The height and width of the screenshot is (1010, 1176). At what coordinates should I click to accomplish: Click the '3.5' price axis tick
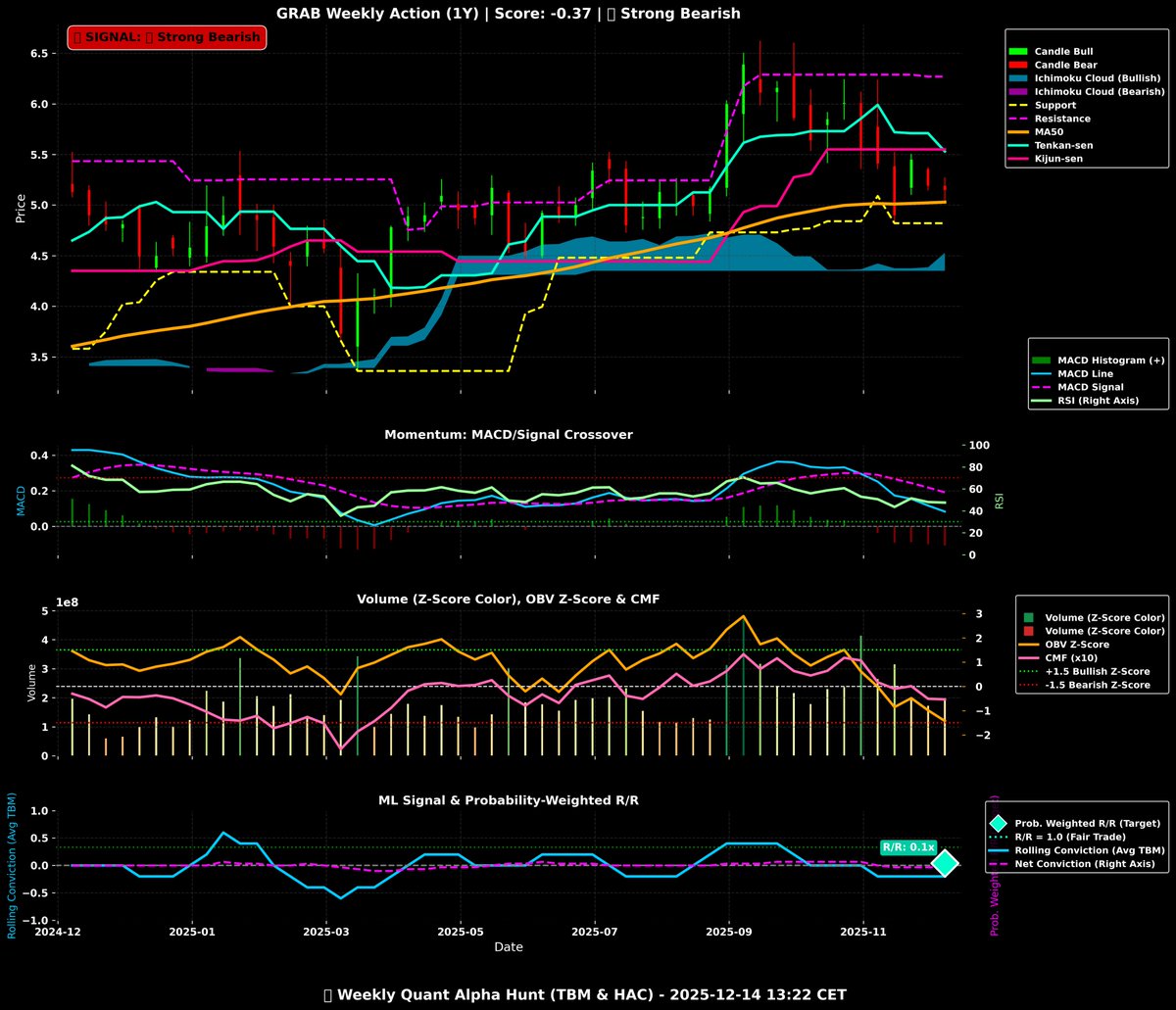point(40,358)
